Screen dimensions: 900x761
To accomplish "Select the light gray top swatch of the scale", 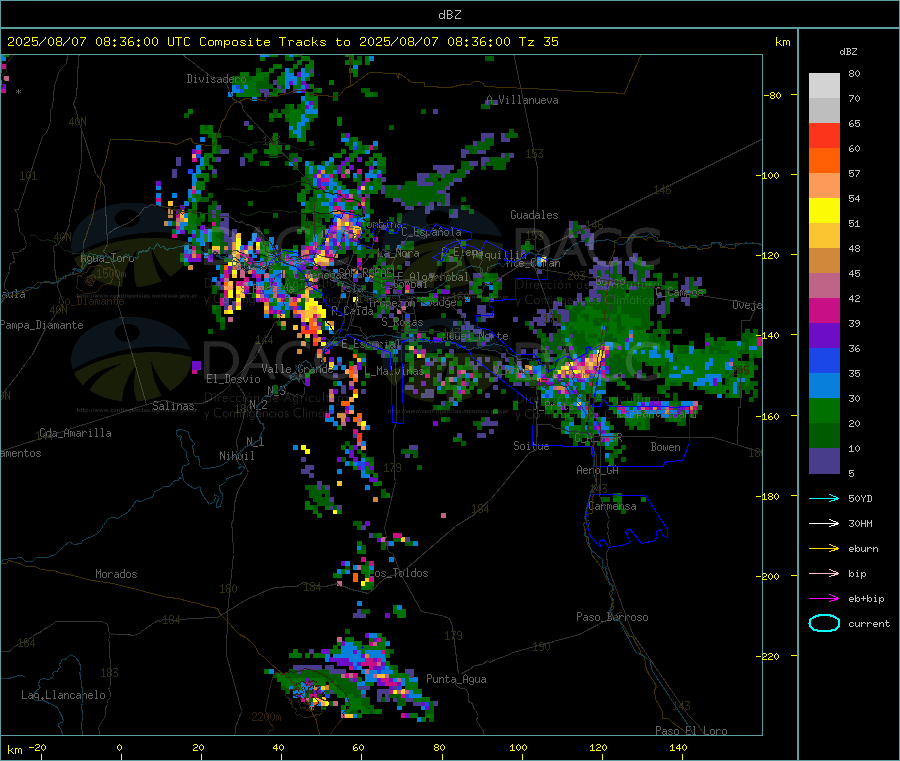I will pyautogui.click(x=824, y=86).
